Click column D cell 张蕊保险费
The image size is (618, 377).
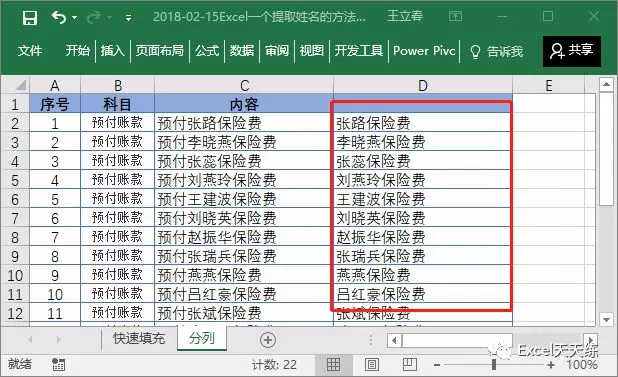pos(423,161)
